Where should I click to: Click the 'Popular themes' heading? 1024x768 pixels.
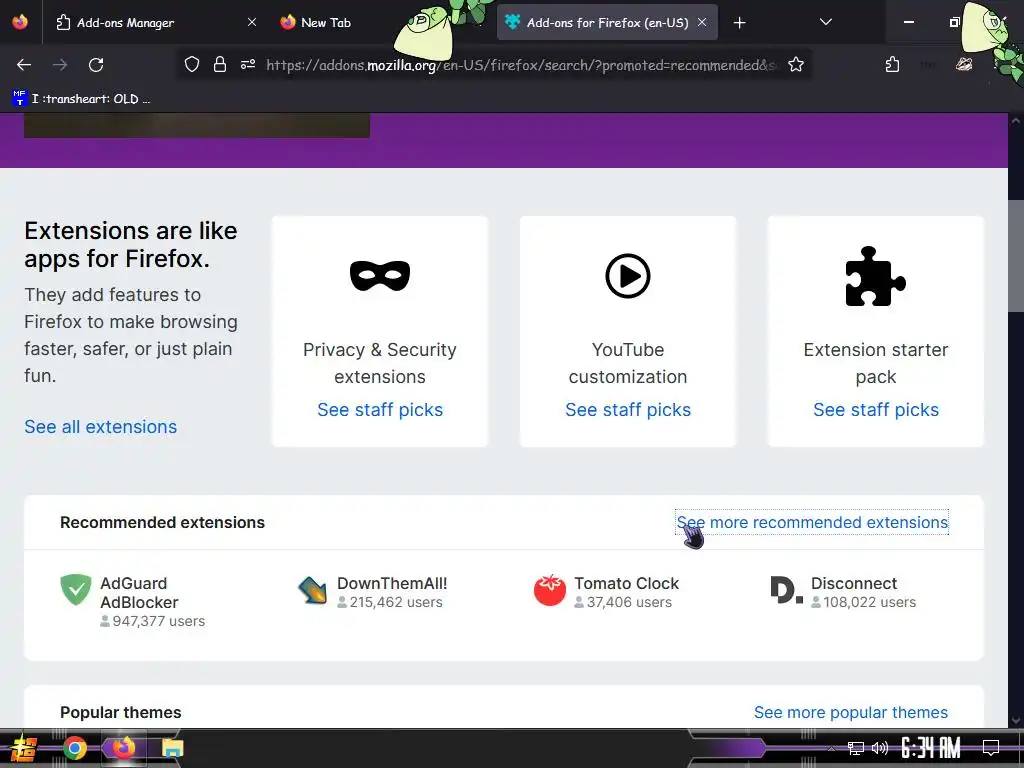click(x=121, y=712)
